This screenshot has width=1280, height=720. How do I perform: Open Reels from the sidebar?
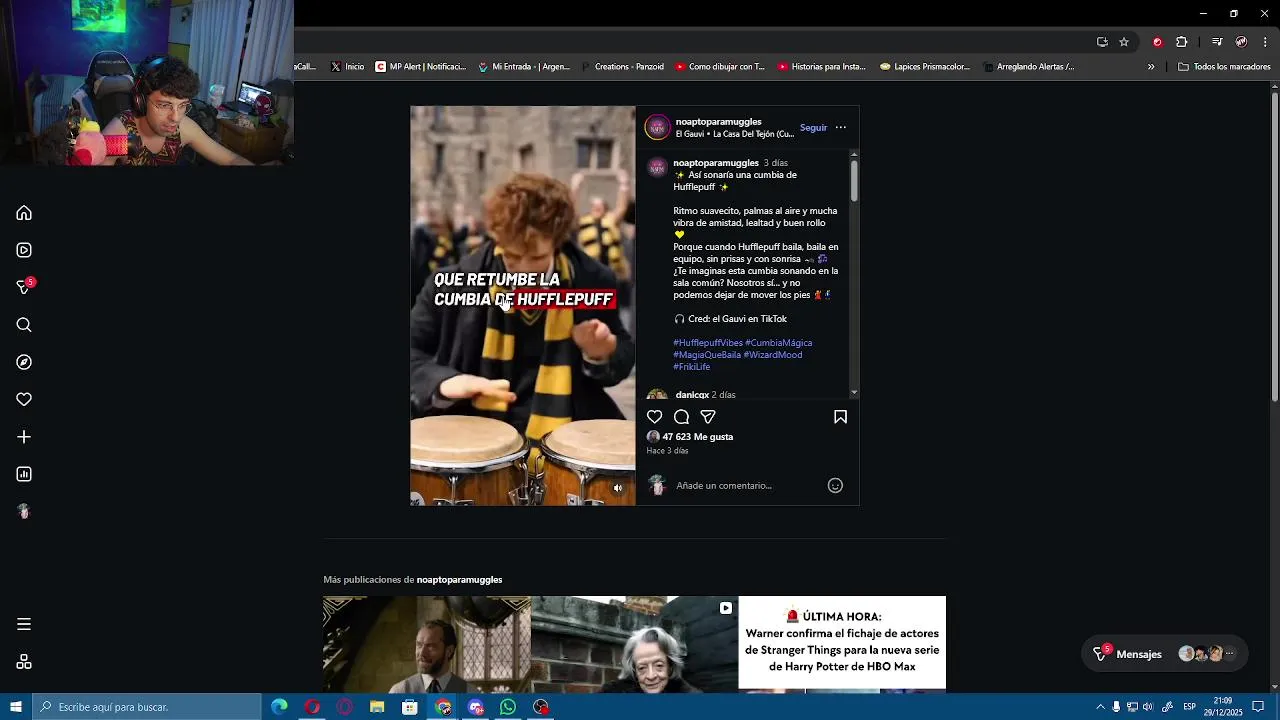(24, 250)
